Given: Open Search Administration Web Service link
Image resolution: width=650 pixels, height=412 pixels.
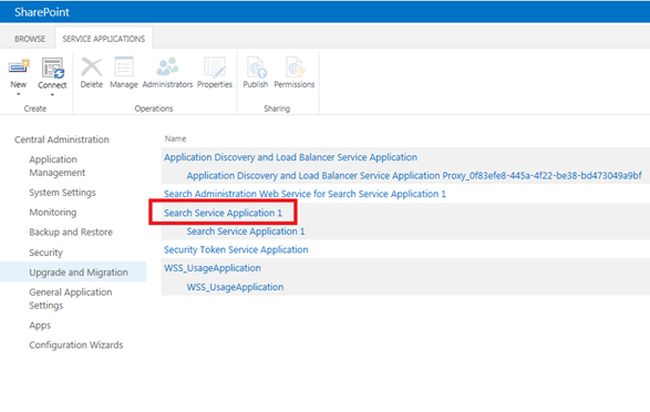Looking at the screenshot, I should (x=305, y=194).
